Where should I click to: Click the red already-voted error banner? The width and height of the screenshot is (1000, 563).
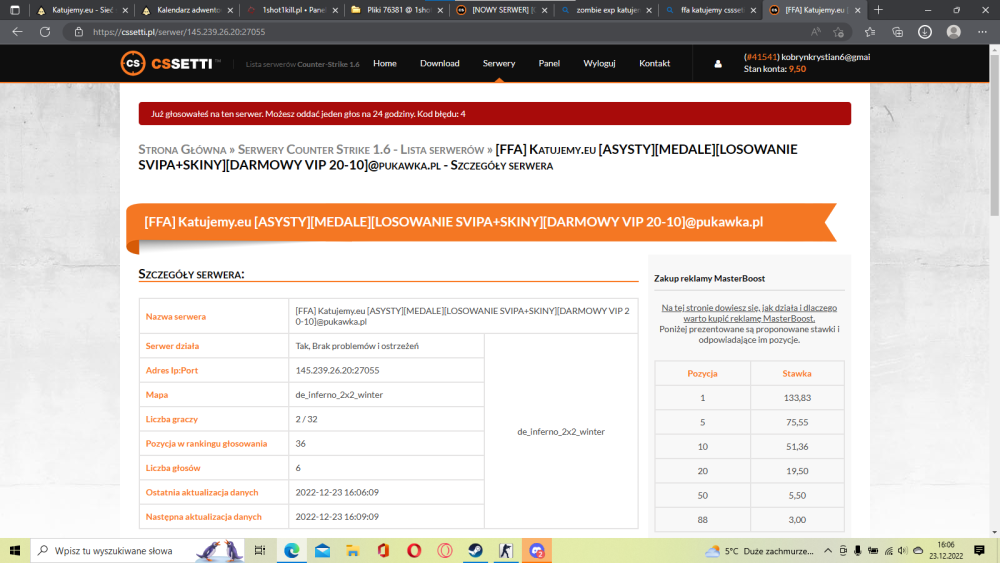pyautogui.click(x=495, y=113)
